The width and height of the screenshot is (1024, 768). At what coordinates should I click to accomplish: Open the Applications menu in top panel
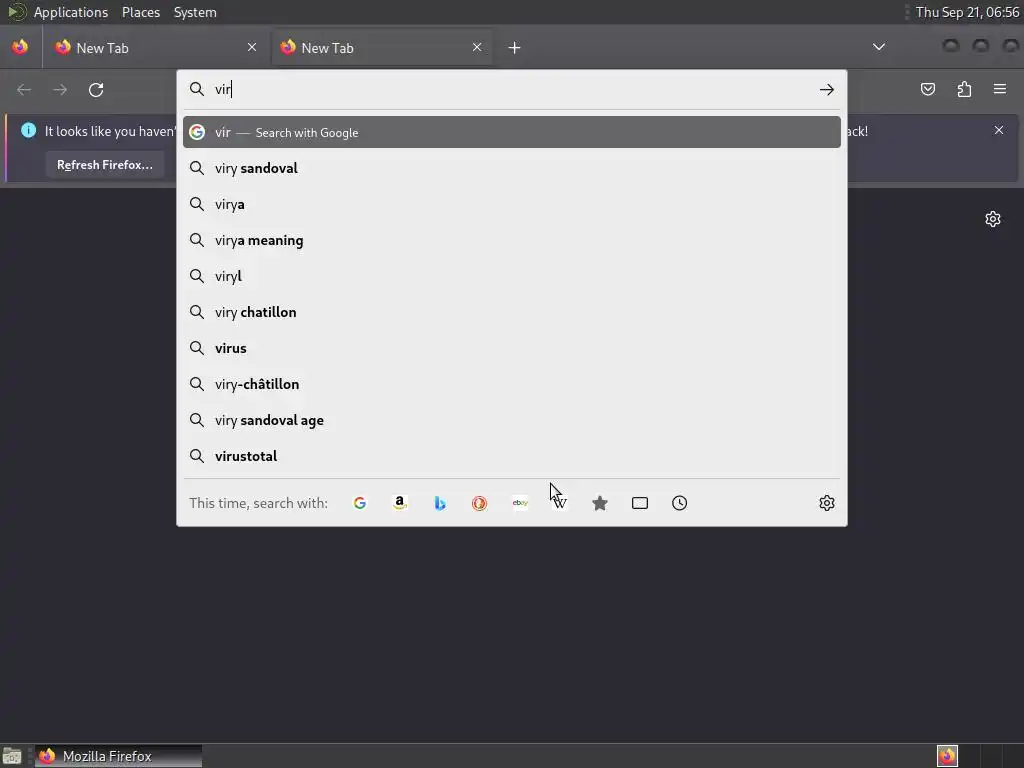pos(71,12)
